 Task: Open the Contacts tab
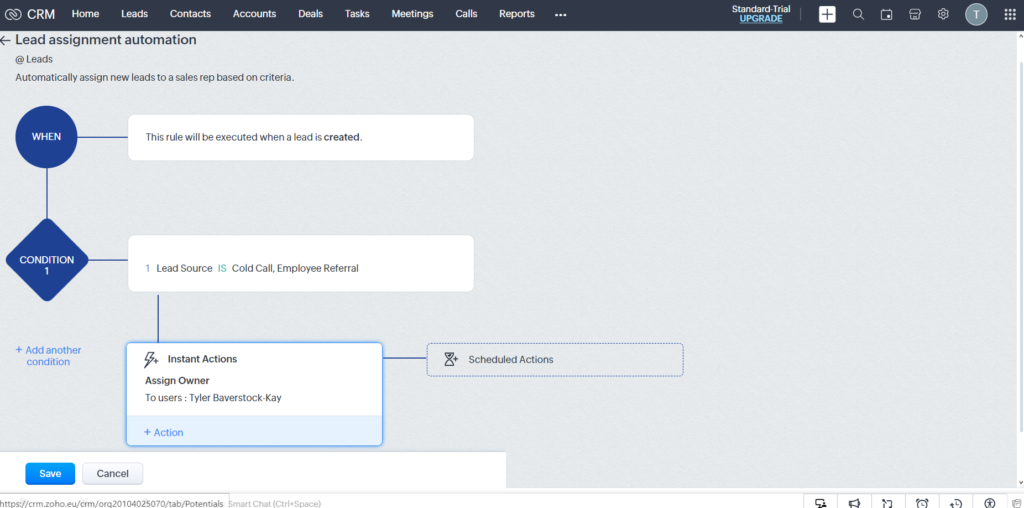pyautogui.click(x=190, y=14)
